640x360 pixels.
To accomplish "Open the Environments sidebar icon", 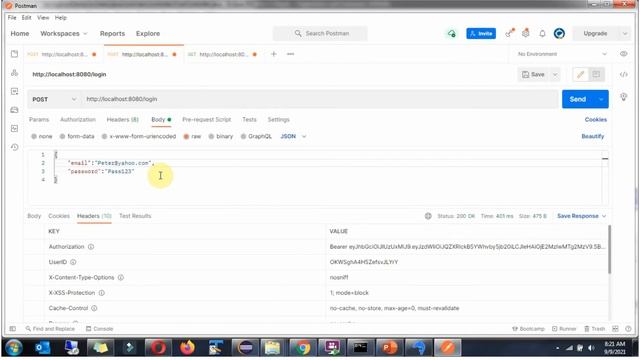I will [14, 91].
